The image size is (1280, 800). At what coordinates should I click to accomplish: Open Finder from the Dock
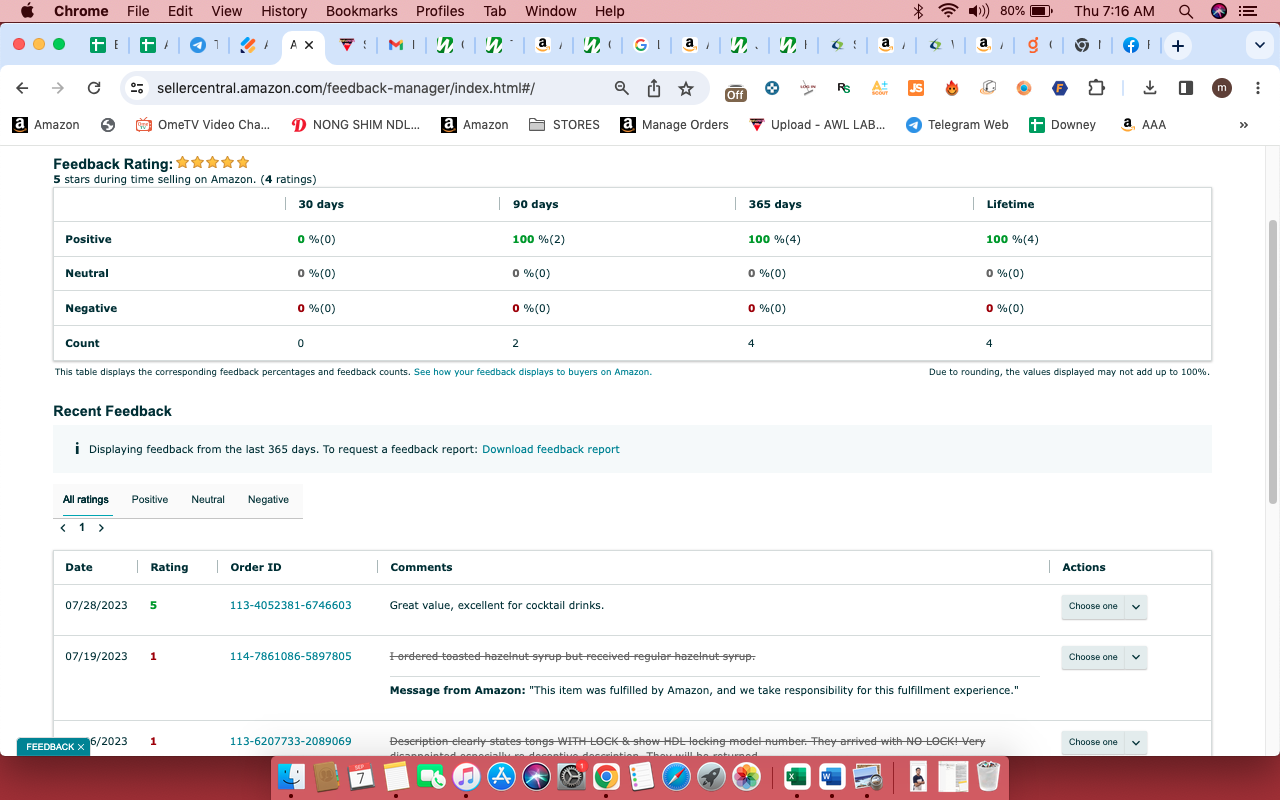click(291, 776)
